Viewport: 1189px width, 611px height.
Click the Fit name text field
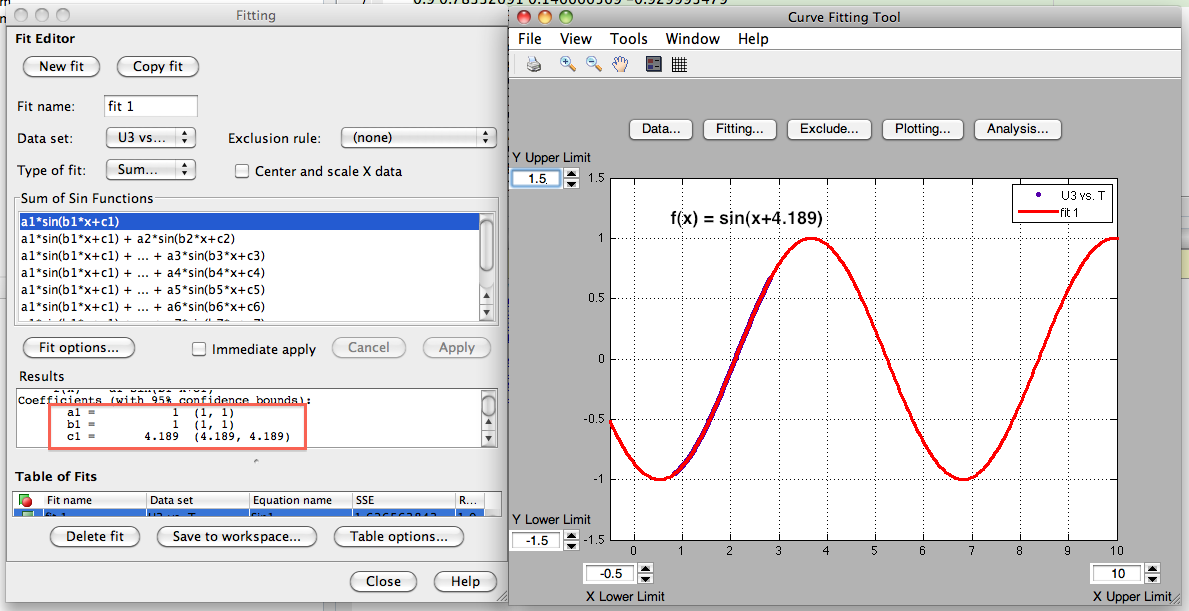click(151, 106)
